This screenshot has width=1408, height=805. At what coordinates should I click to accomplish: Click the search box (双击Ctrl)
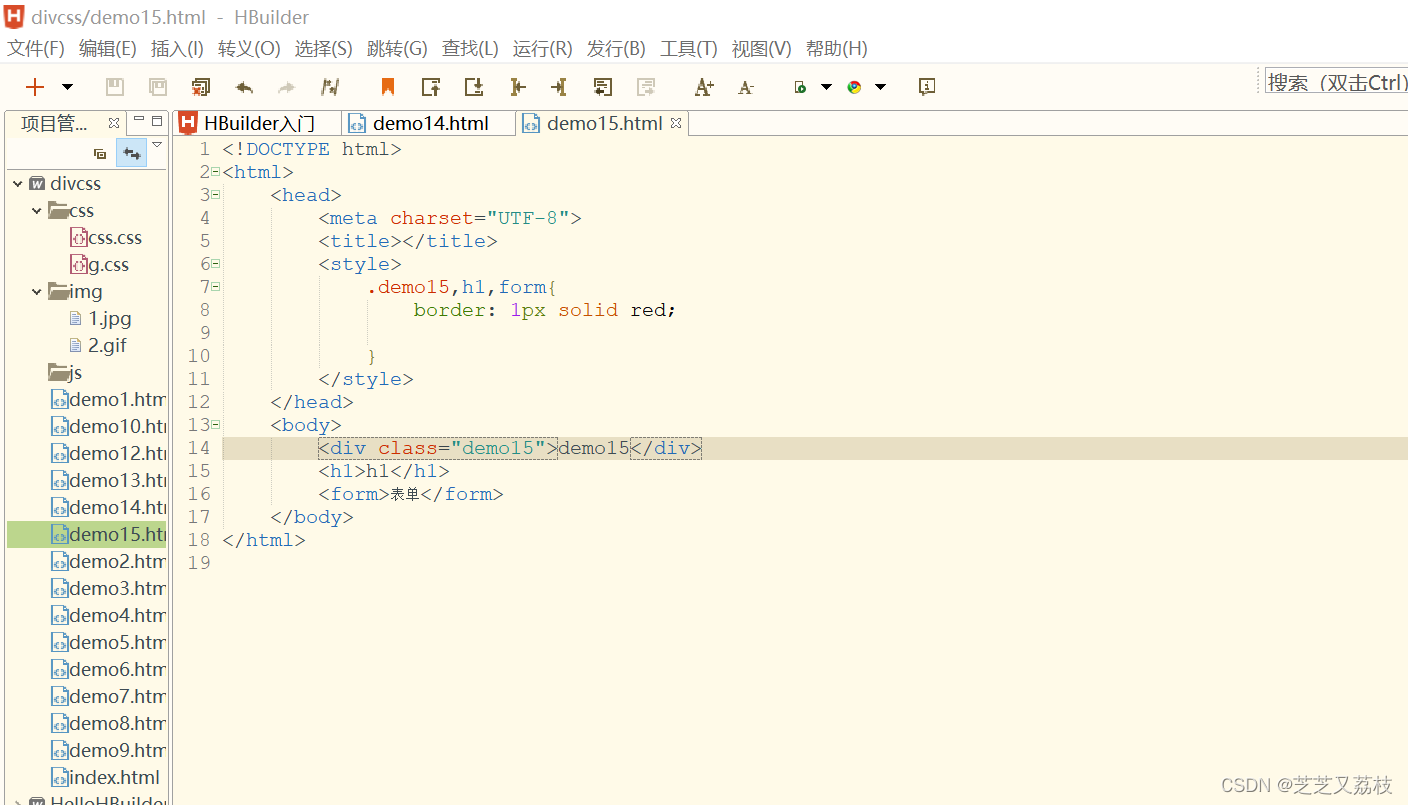tap(1336, 82)
